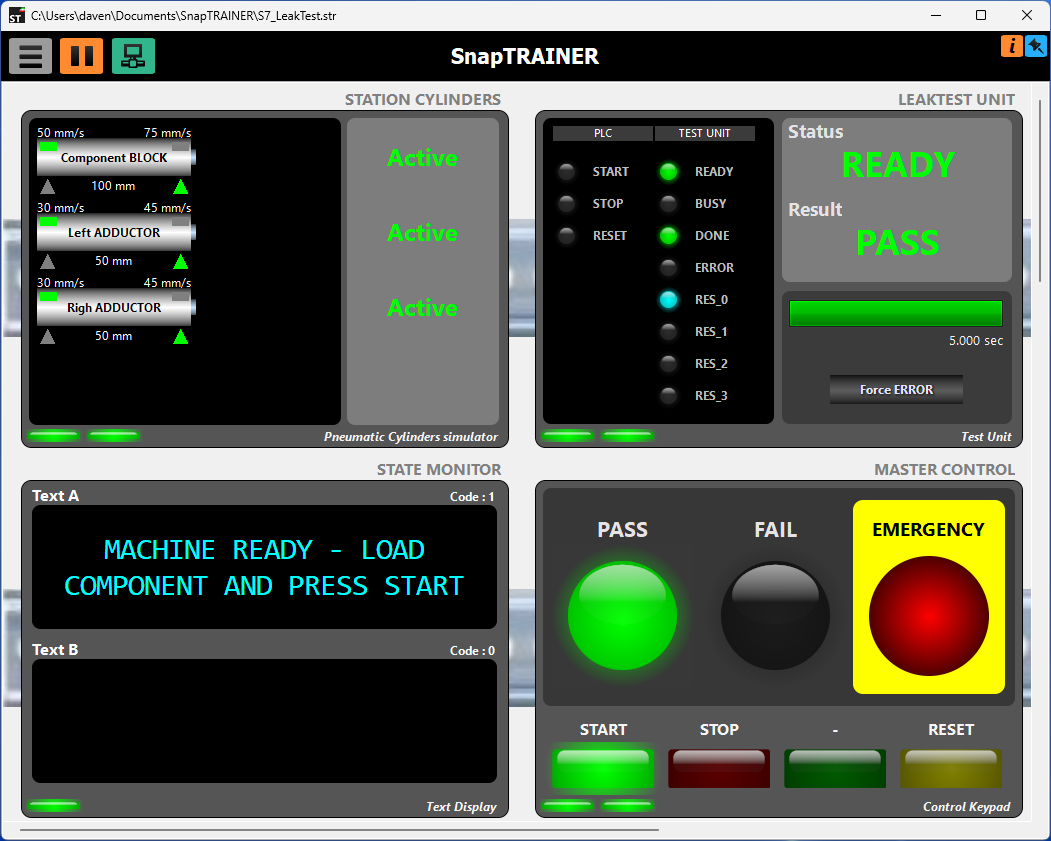Click the 'Control Keypad' label

966,807
